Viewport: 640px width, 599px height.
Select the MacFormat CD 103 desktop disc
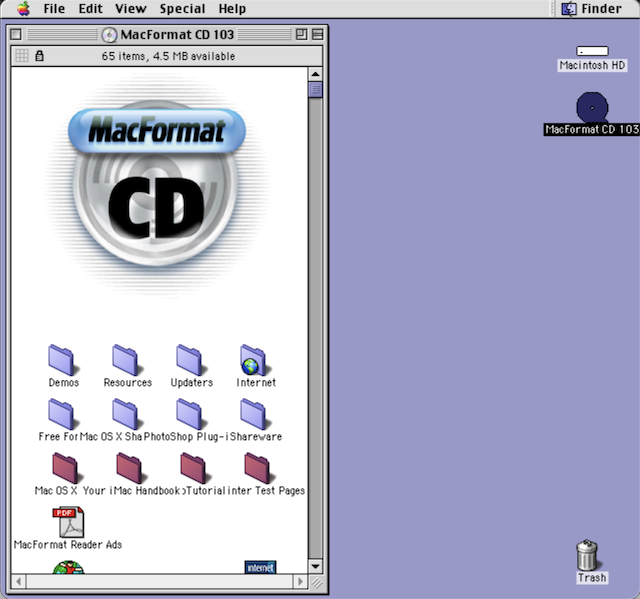[592, 107]
